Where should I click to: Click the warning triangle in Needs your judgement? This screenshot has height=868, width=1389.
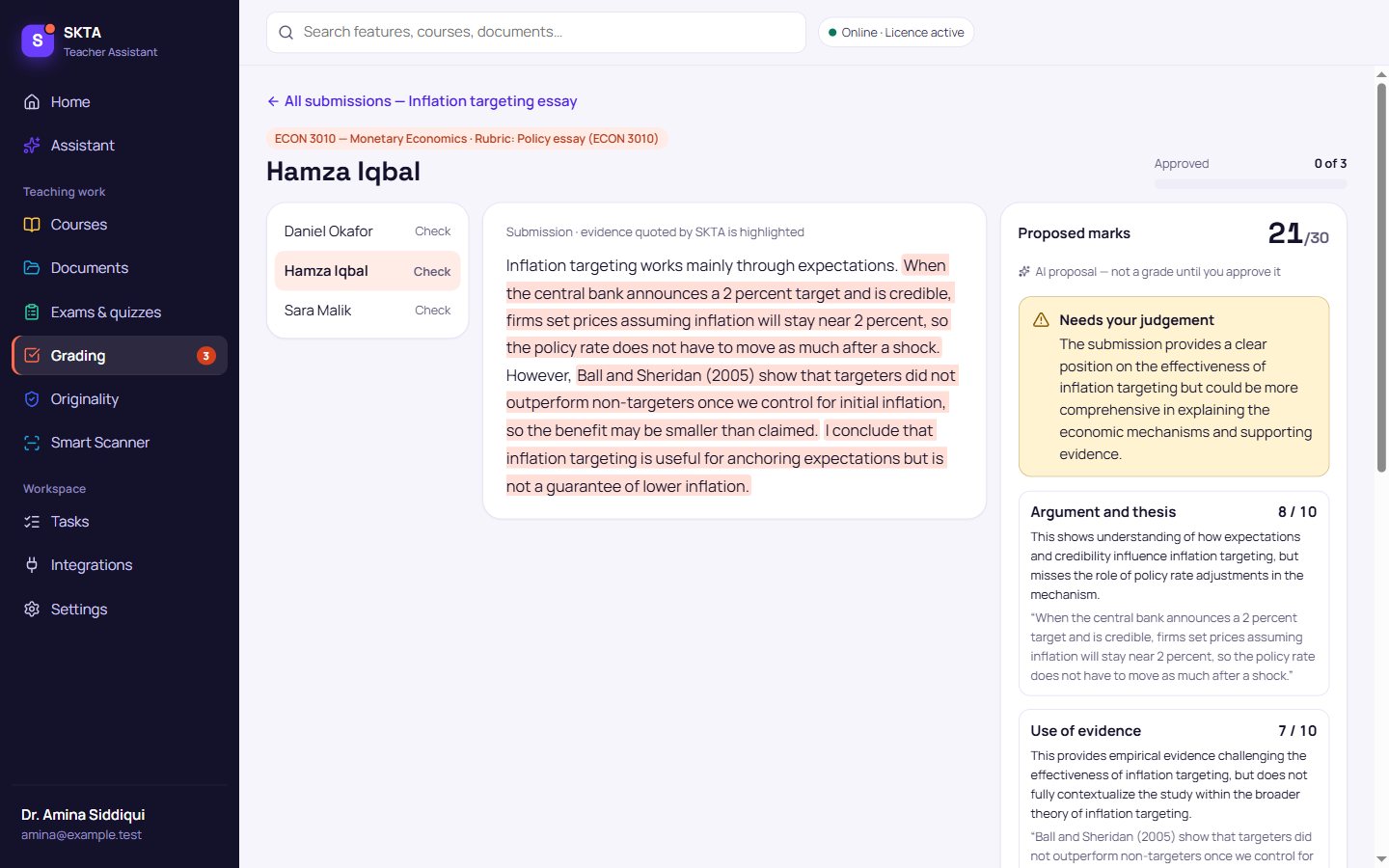(1041, 320)
